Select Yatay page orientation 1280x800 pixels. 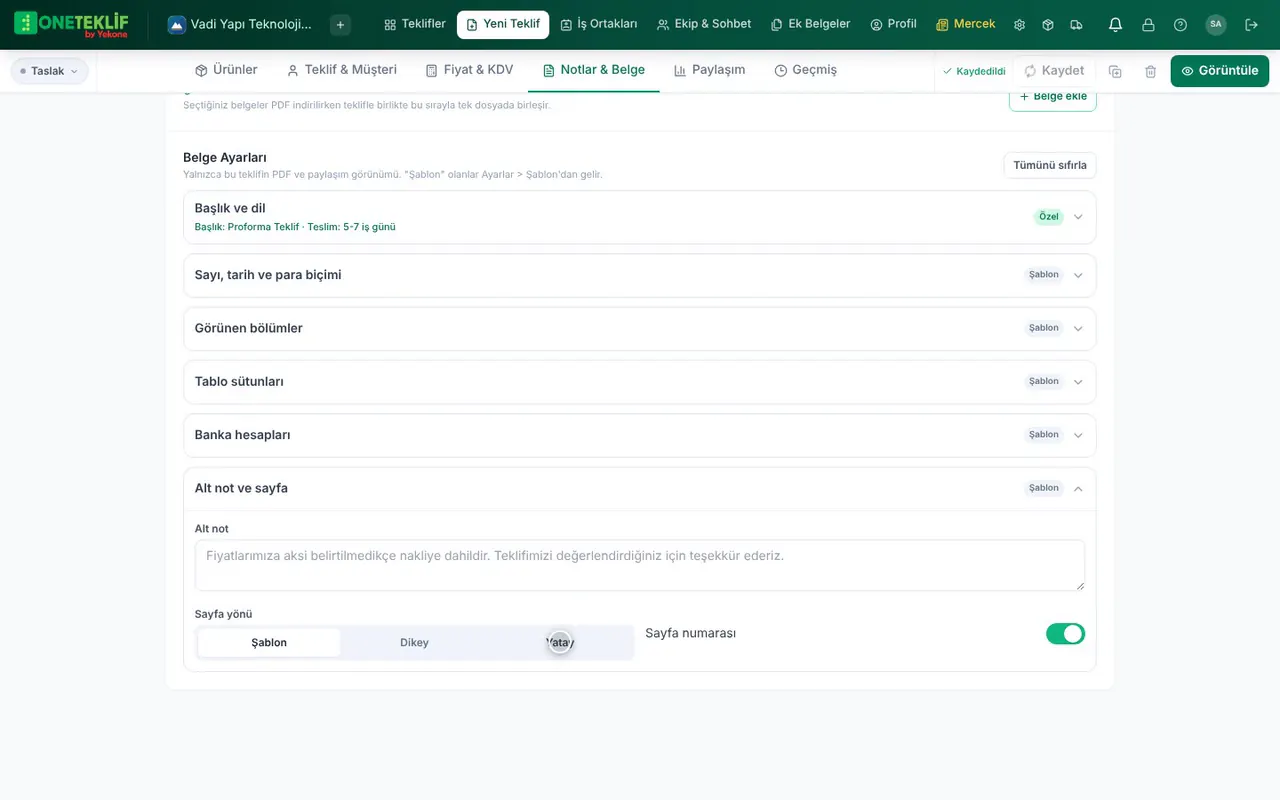560,642
